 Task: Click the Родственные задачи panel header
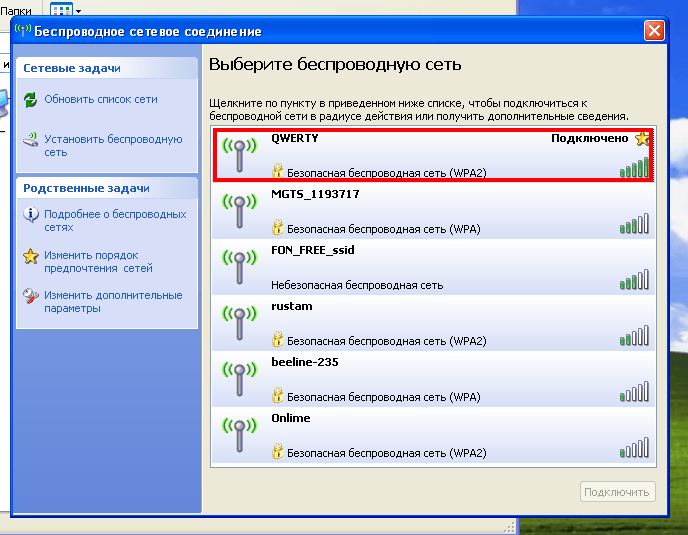(x=107, y=188)
